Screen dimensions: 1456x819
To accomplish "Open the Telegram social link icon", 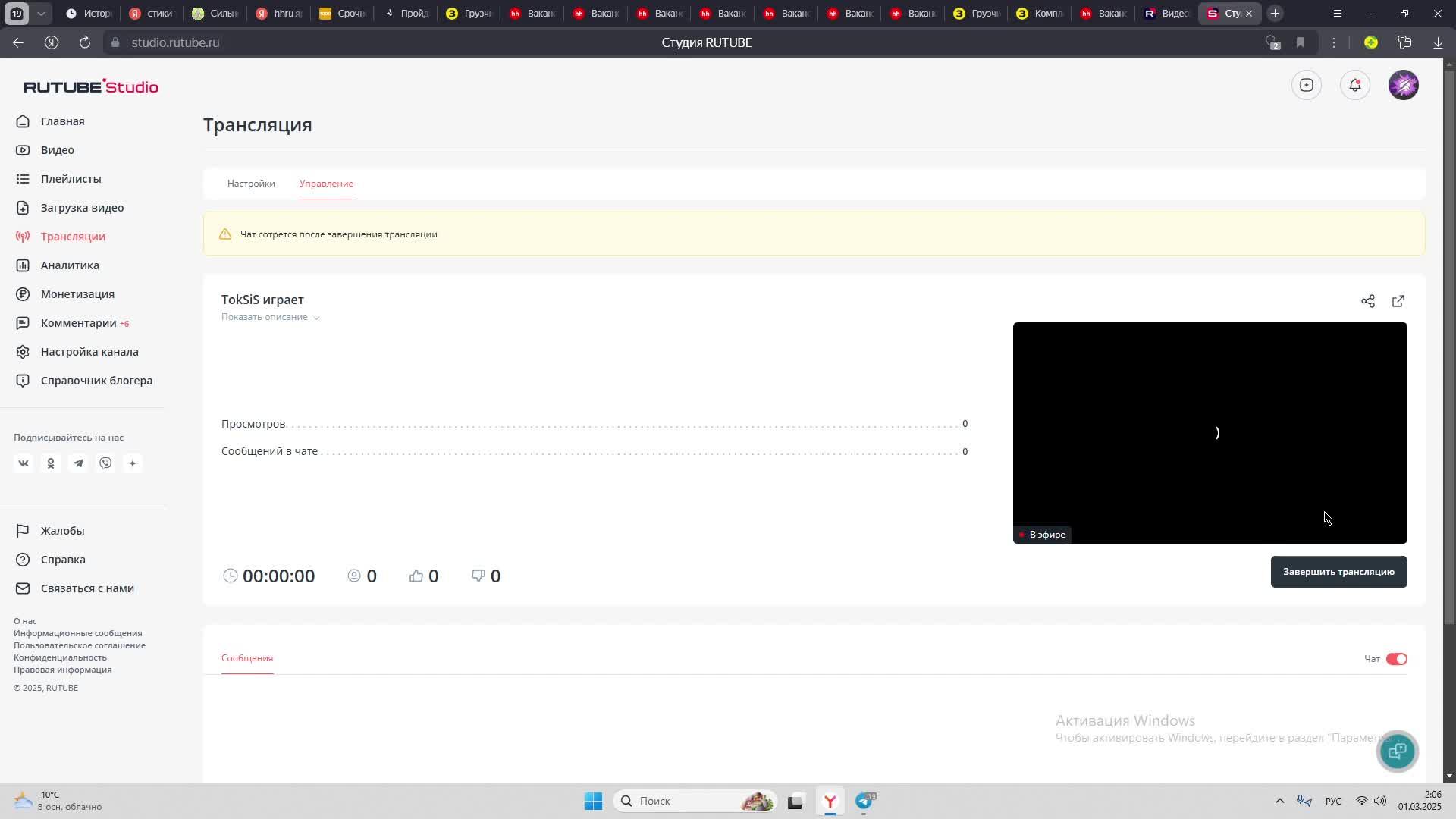I will [78, 463].
